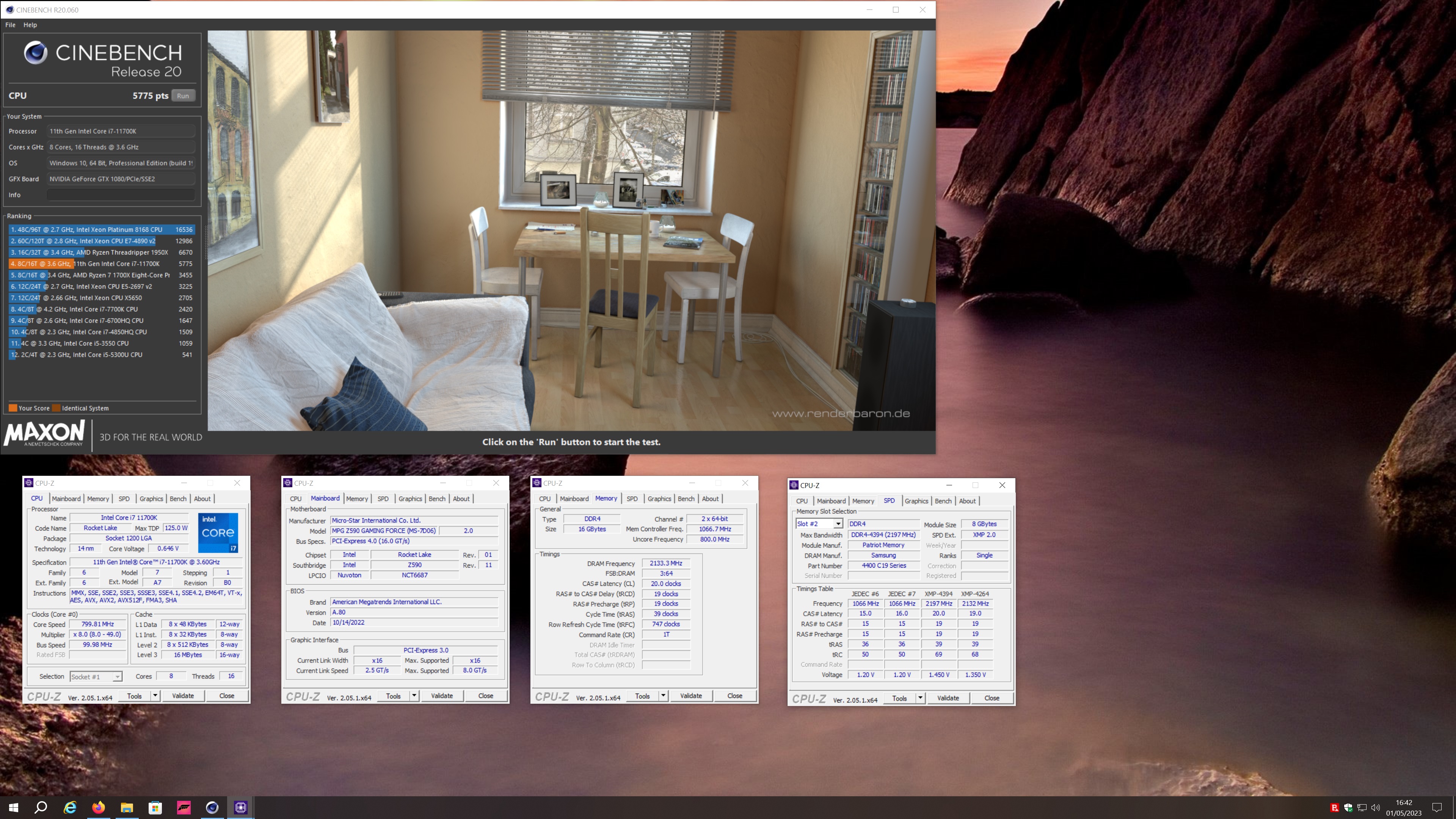The image size is (1456, 819).
Task: Open Tools dropdown arrow in SPD window
Action: point(920,698)
